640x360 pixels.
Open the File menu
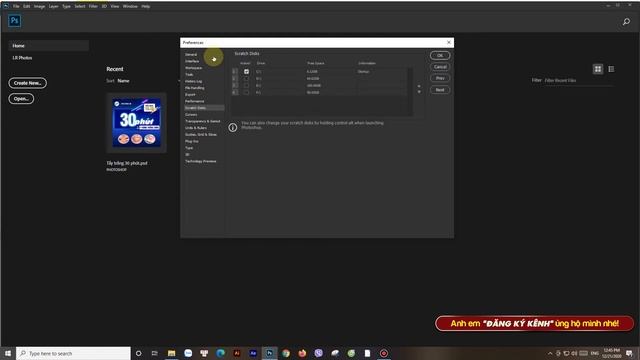click(16, 6)
